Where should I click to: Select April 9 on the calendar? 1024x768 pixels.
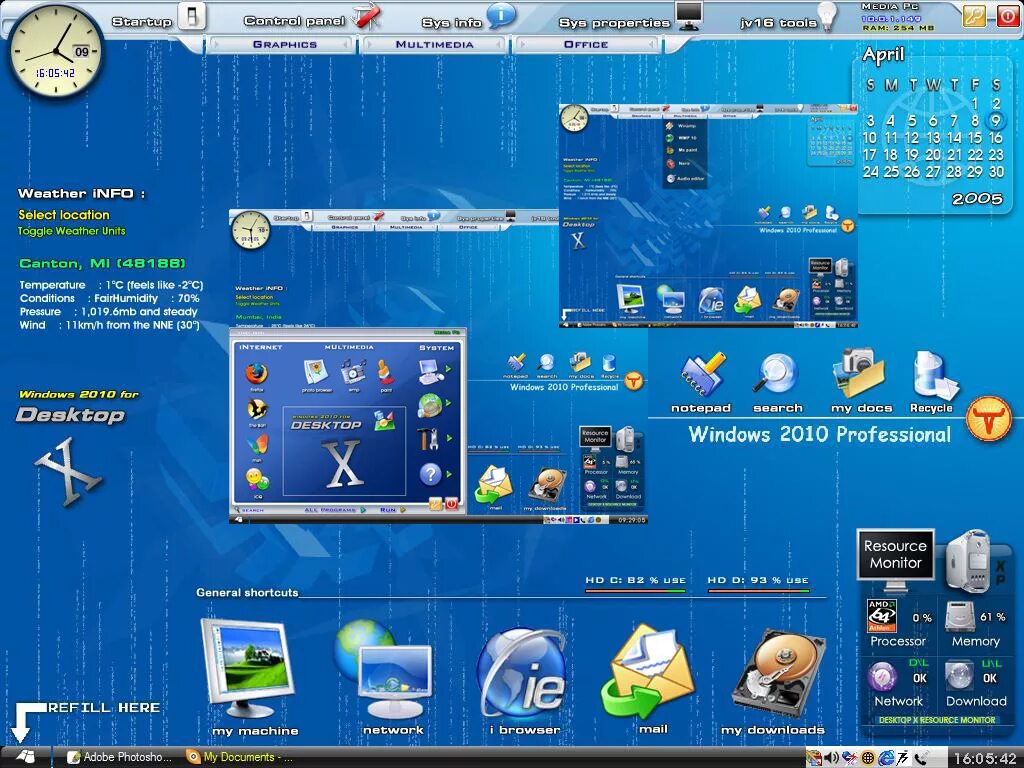(995, 120)
